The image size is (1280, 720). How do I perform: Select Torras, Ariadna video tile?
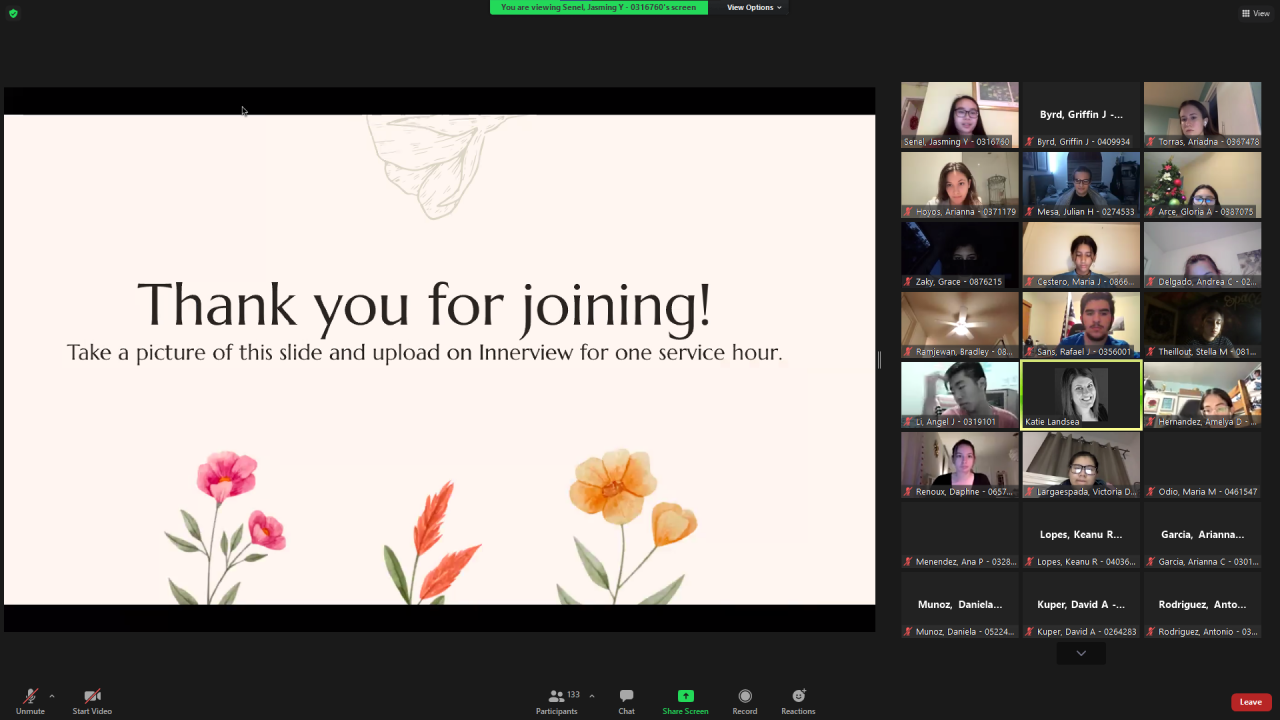tap(1202, 115)
